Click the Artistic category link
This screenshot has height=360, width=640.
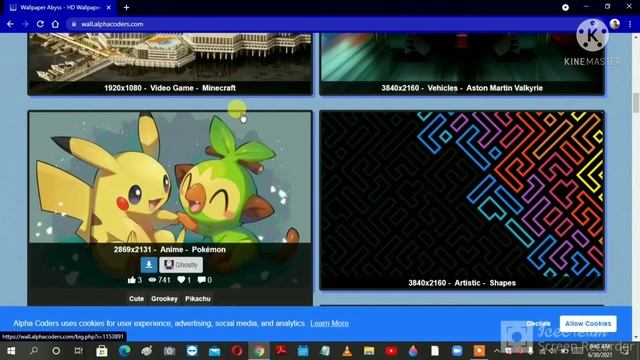(x=467, y=283)
